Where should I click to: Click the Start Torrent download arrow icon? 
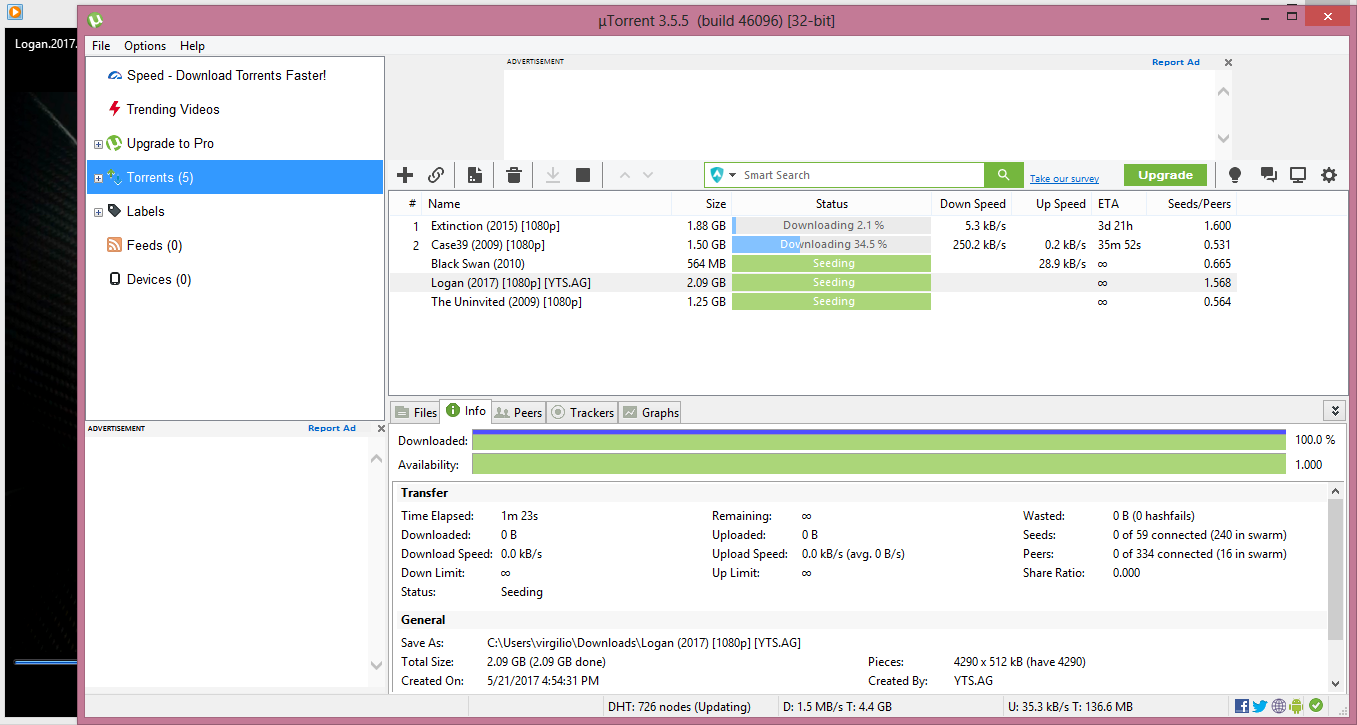click(553, 175)
